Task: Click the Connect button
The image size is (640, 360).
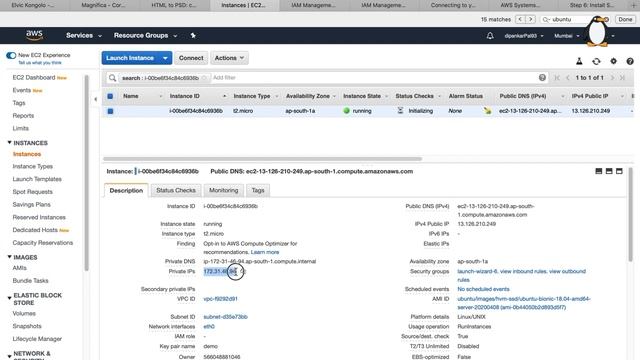Action: (x=191, y=58)
